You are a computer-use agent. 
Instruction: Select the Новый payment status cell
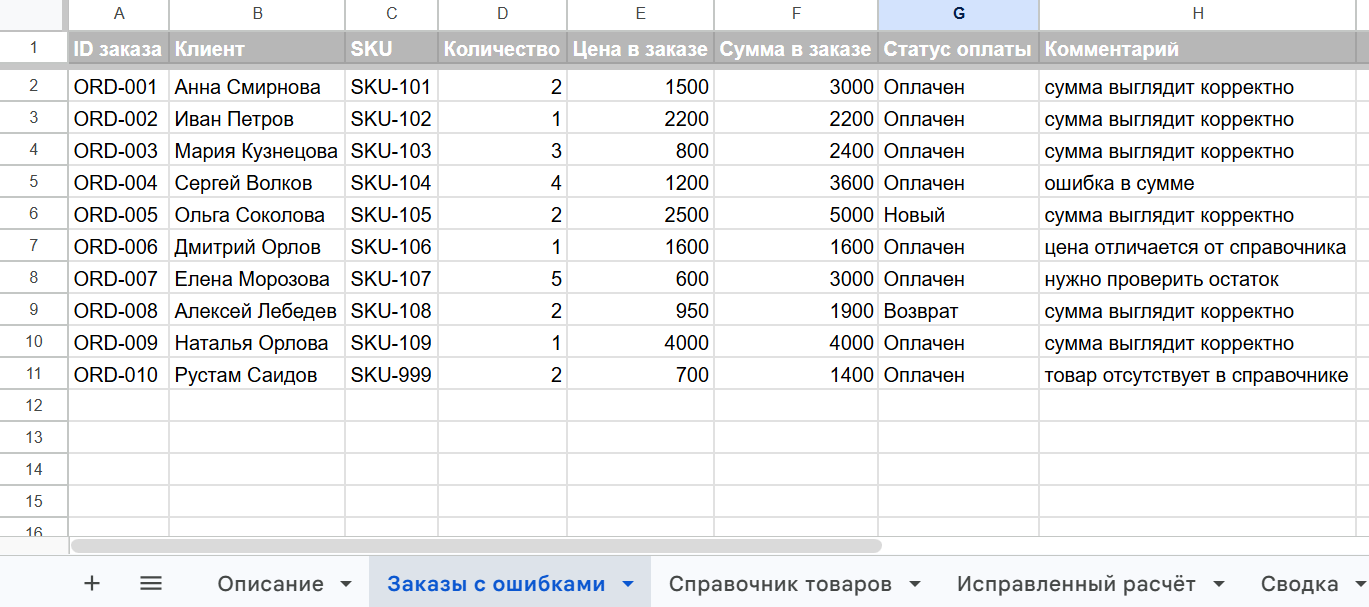(959, 215)
